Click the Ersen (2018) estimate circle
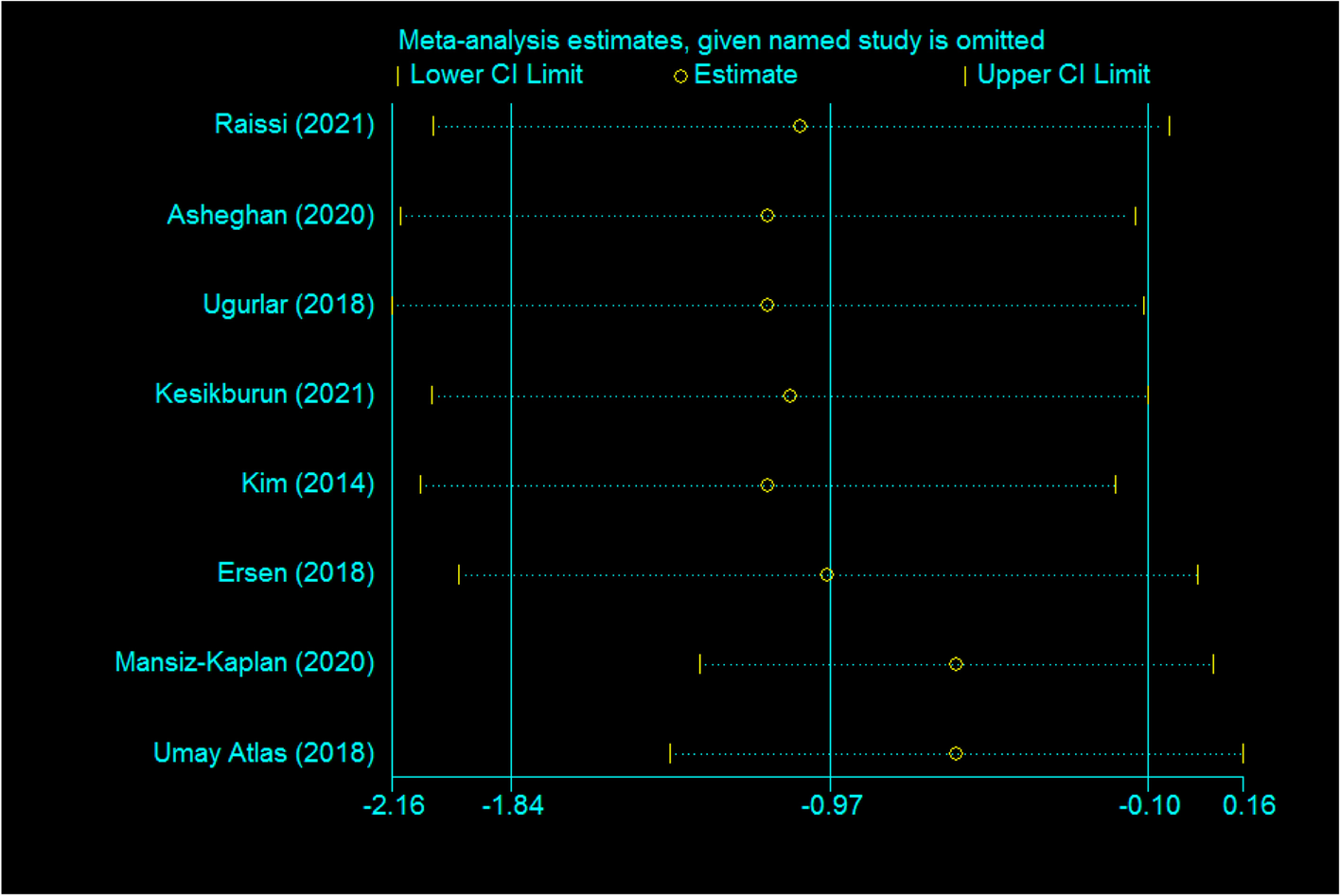1340x896 pixels. (x=826, y=574)
